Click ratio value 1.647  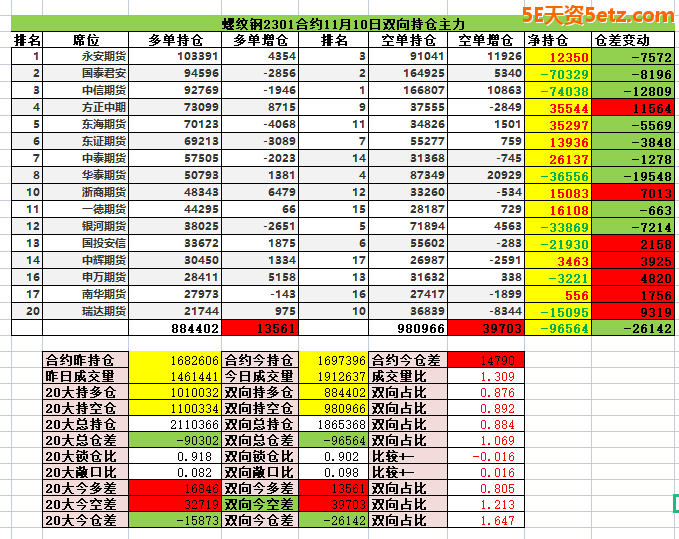tap(486, 520)
